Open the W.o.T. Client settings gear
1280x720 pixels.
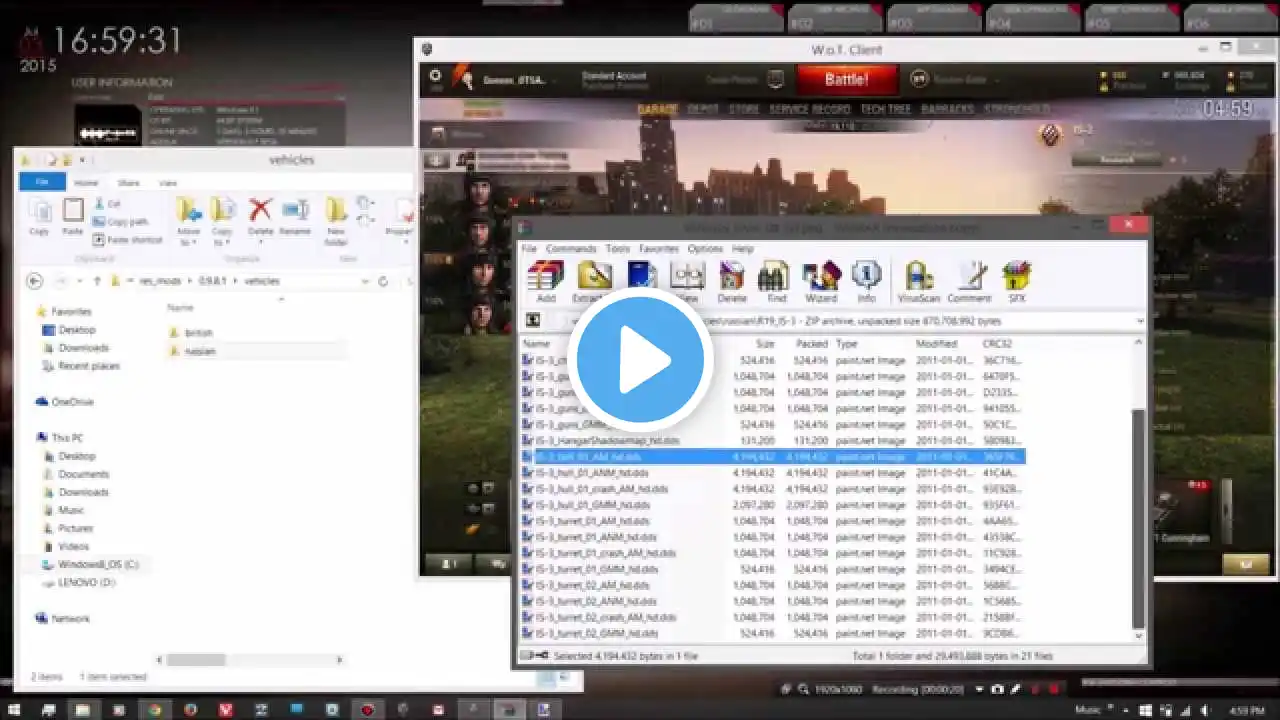tap(435, 75)
